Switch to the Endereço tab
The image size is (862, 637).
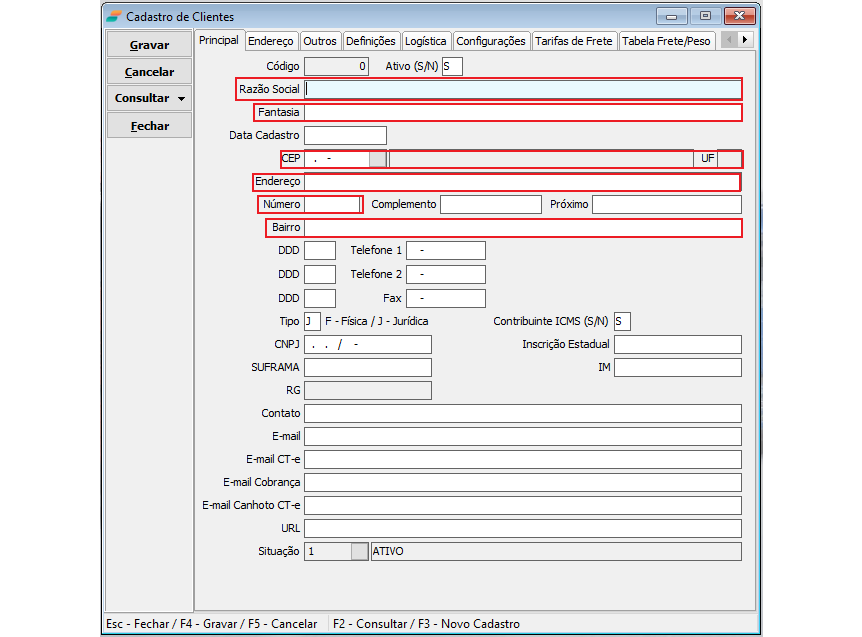pos(271,41)
